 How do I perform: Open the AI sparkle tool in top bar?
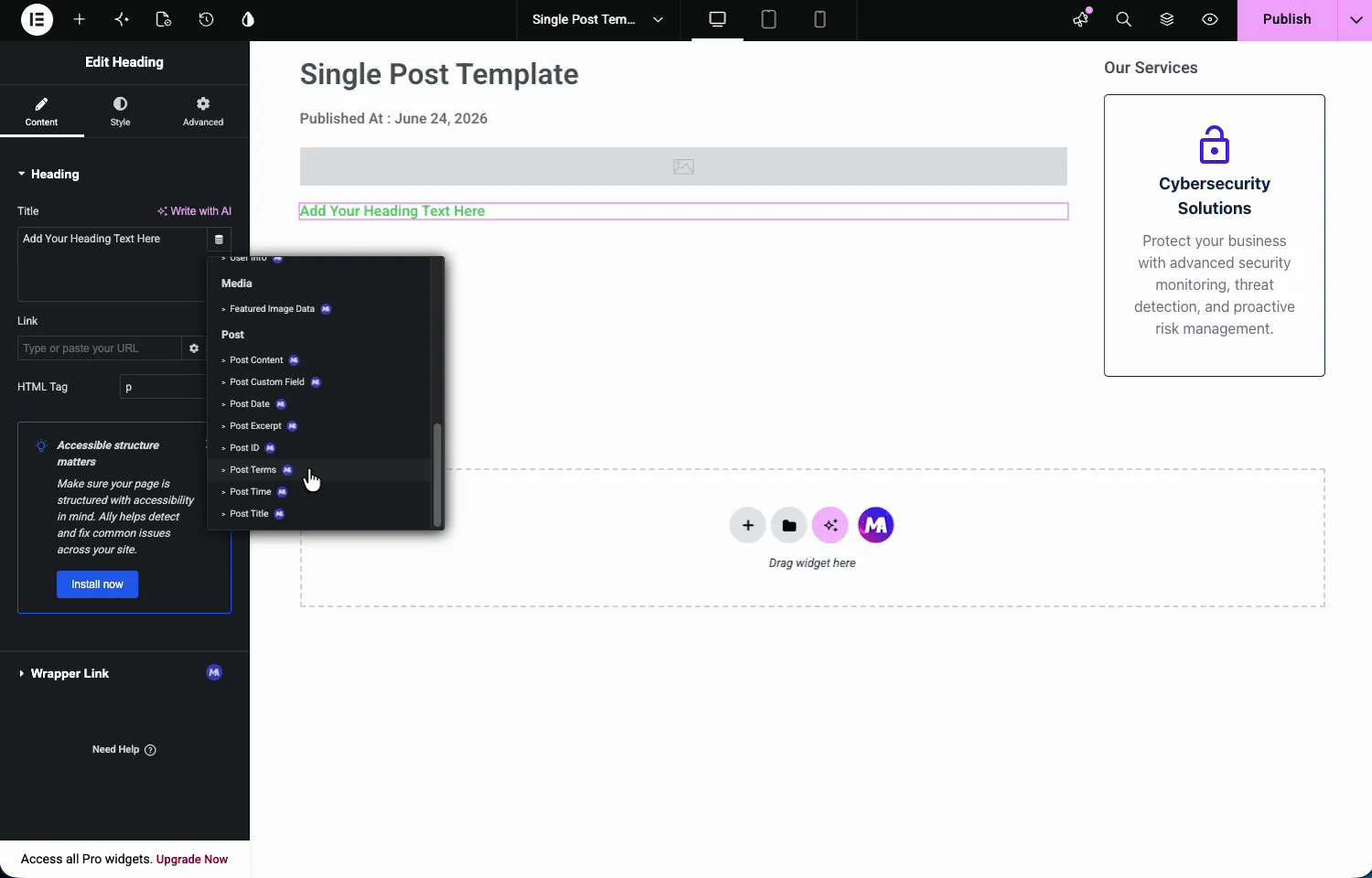[x=122, y=19]
